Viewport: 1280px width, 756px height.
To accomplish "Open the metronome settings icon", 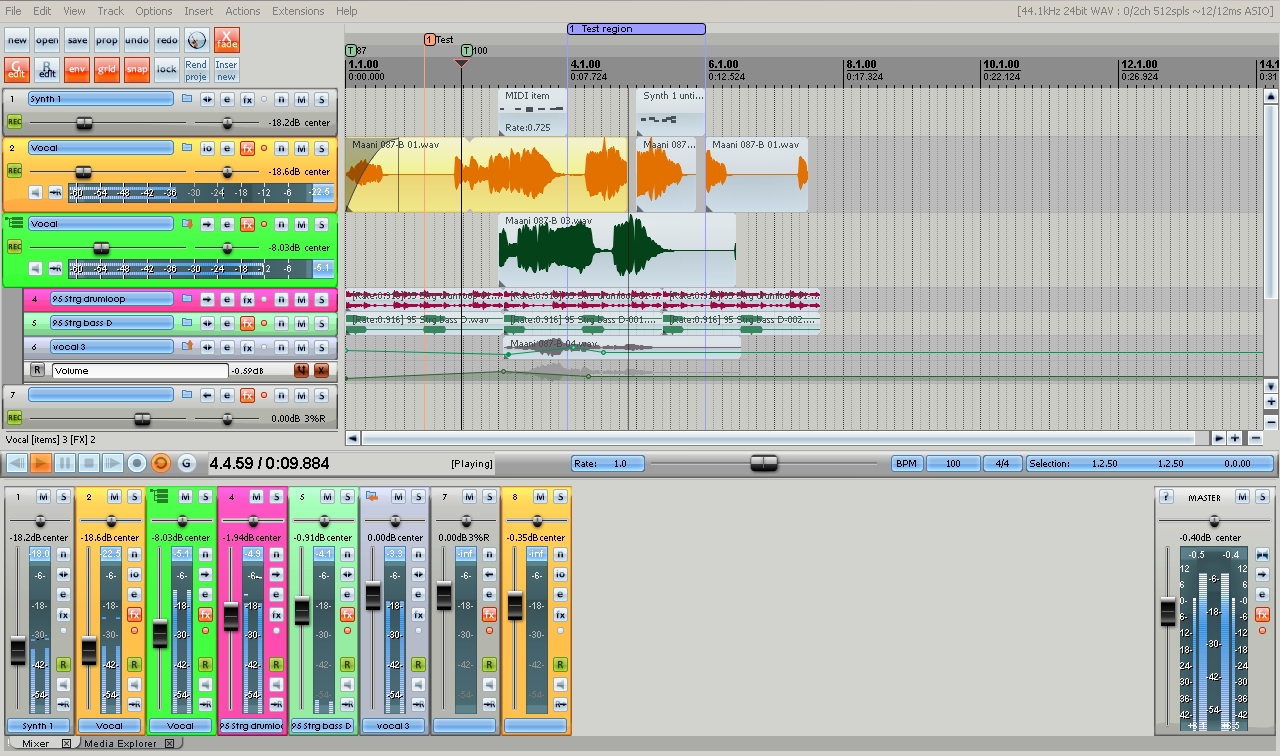I will (x=196, y=41).
